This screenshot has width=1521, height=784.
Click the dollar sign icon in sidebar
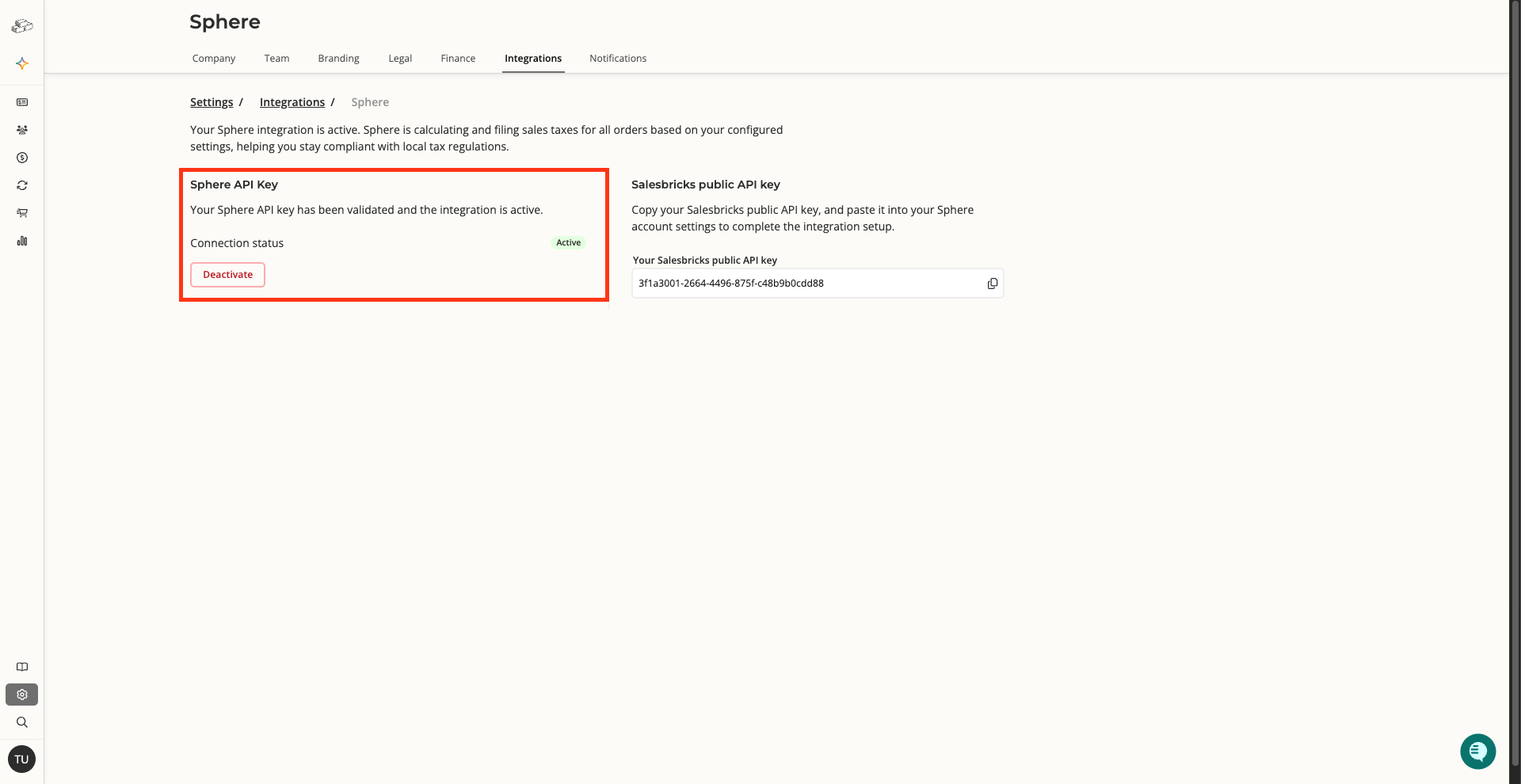[x=22, y=158]
